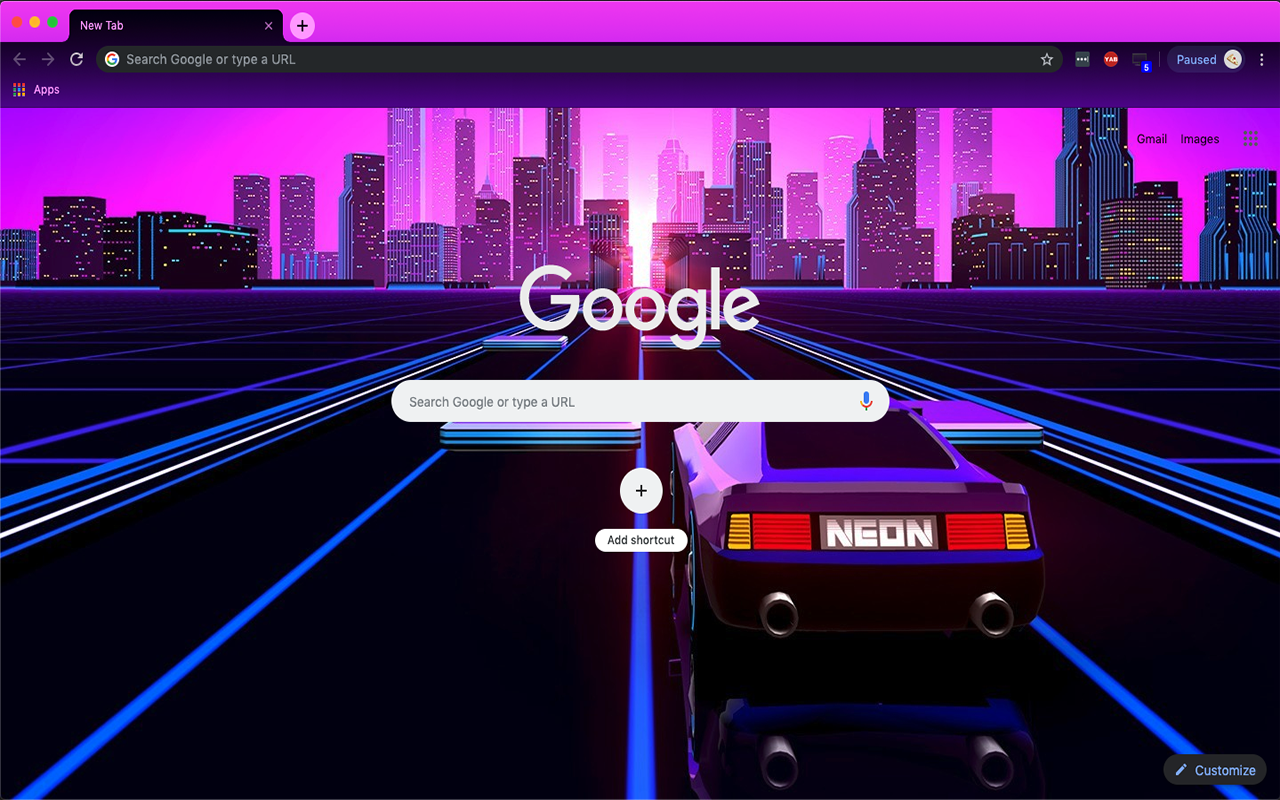Click the Add shortcut plus button
Screen dimensions: 1280x800
[x=641, y=491]
